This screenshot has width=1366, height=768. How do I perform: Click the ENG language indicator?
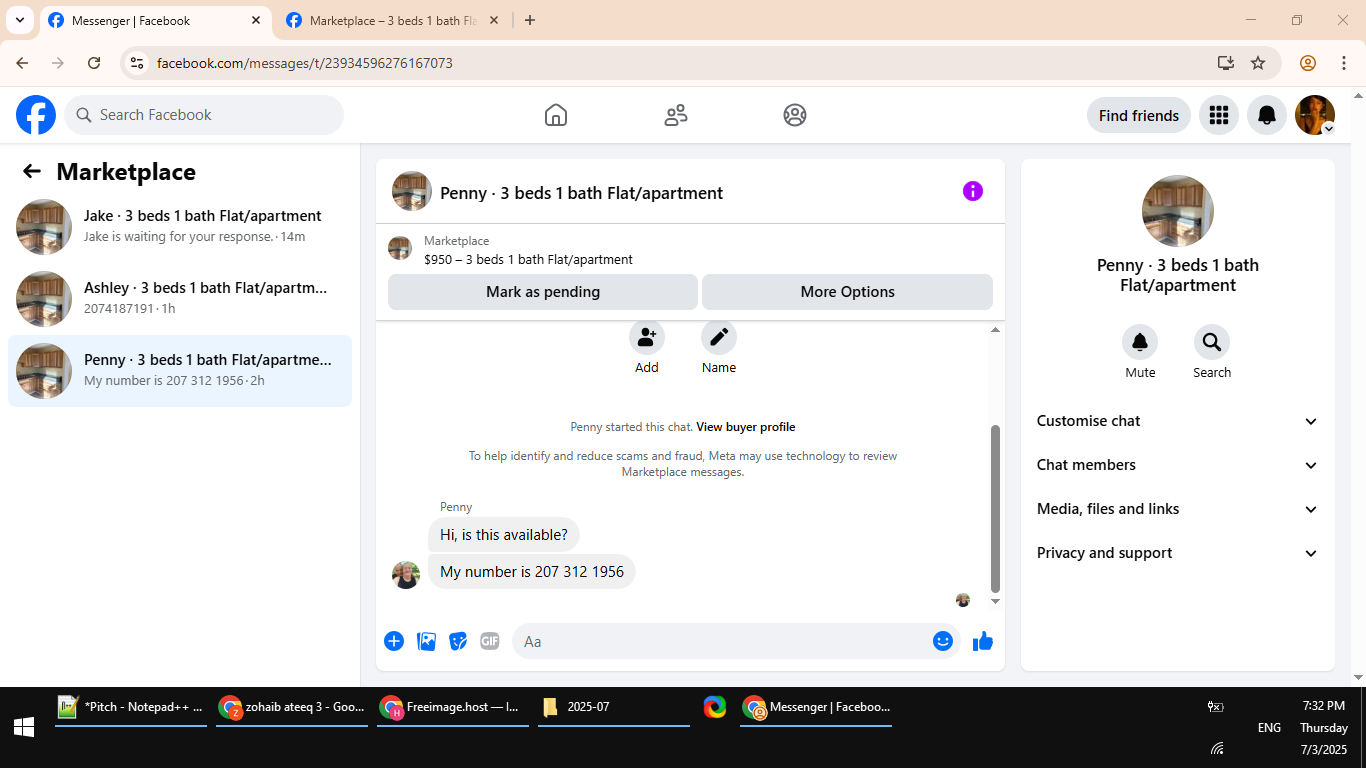coord(1269,728)
